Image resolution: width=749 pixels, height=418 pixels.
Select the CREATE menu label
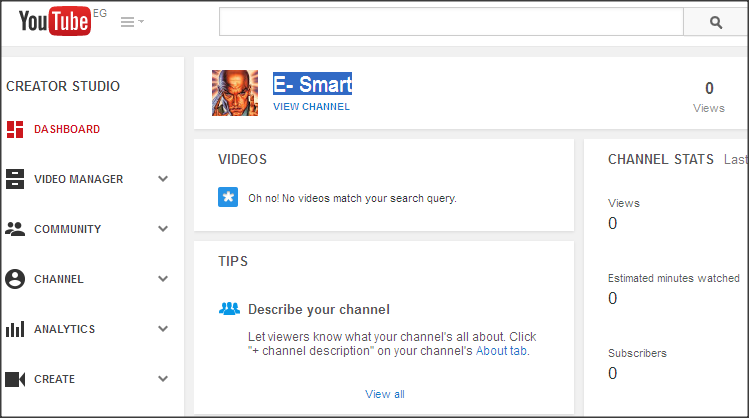tap(54, 379)
